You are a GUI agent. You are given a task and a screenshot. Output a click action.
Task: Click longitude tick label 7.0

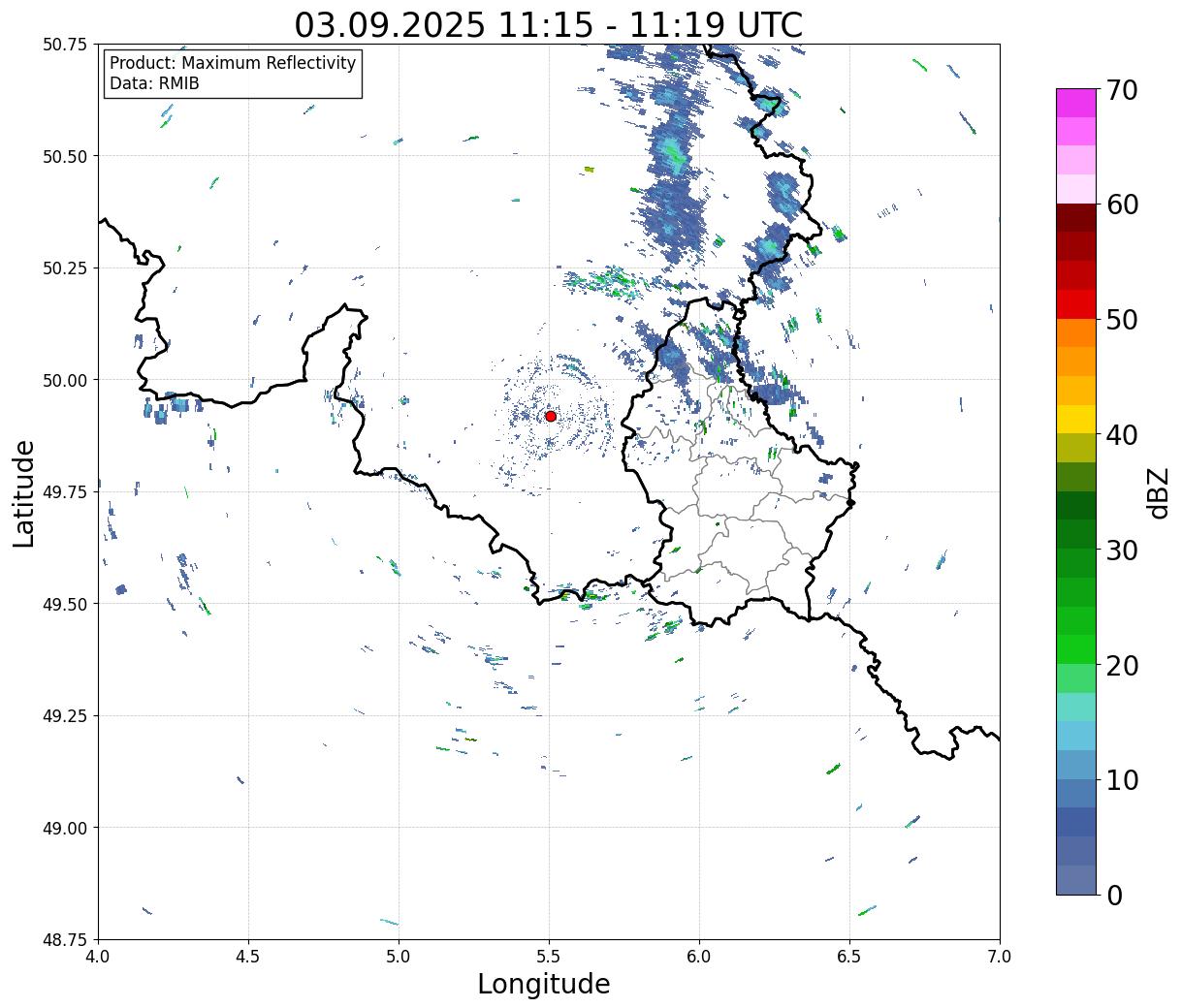click(1000, 957)
